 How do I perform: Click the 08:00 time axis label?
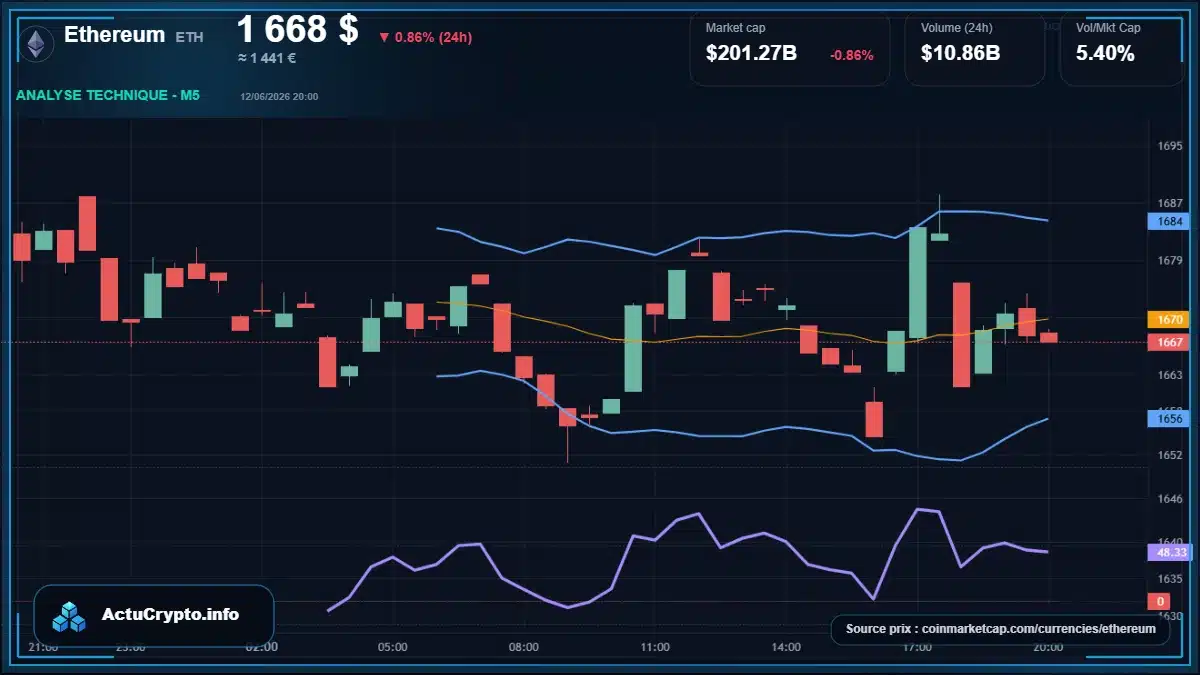pyautogui.click(x=523, y=647)
